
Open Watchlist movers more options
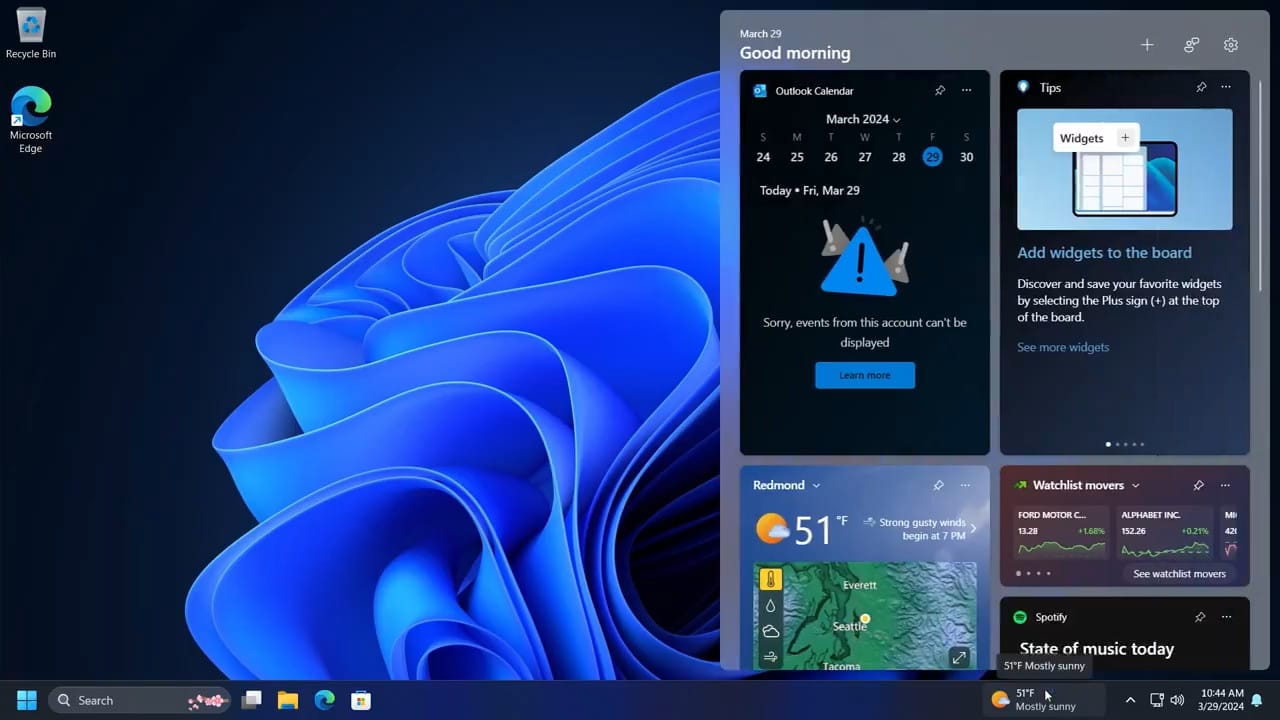point(1225,485)
